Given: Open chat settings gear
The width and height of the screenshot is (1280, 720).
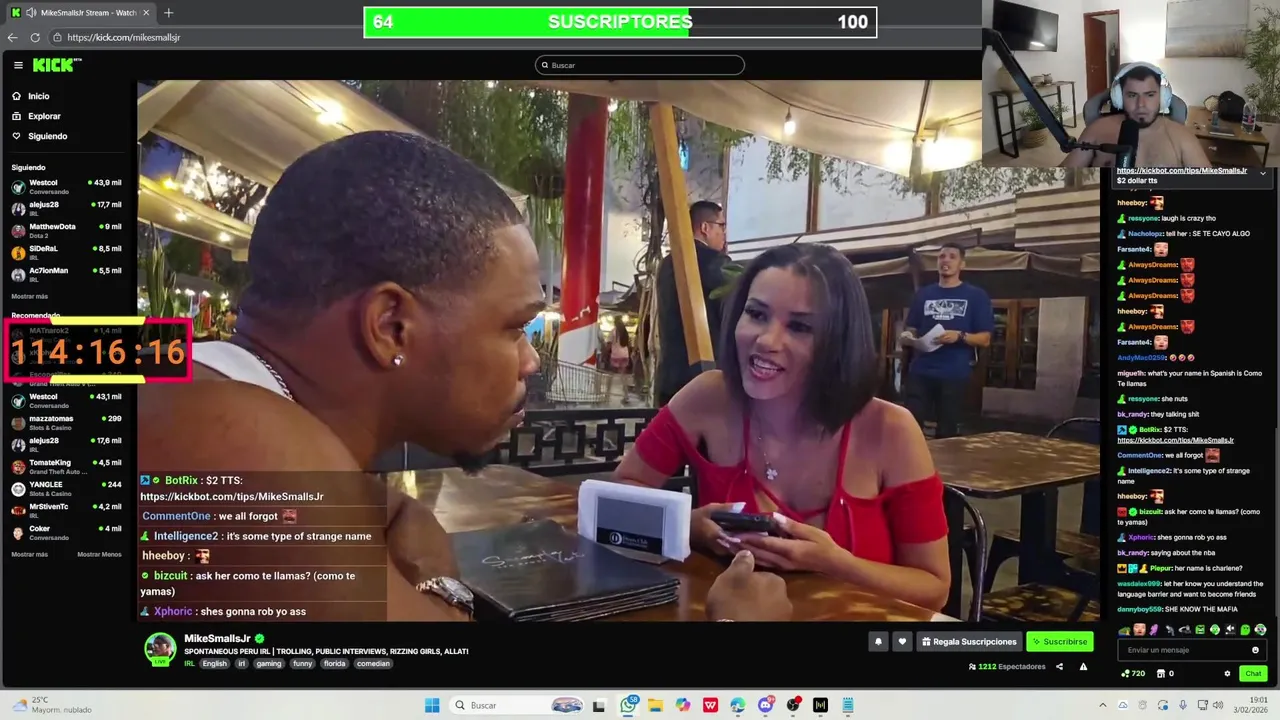Looking at the screenshot, I should point(1227,674).
